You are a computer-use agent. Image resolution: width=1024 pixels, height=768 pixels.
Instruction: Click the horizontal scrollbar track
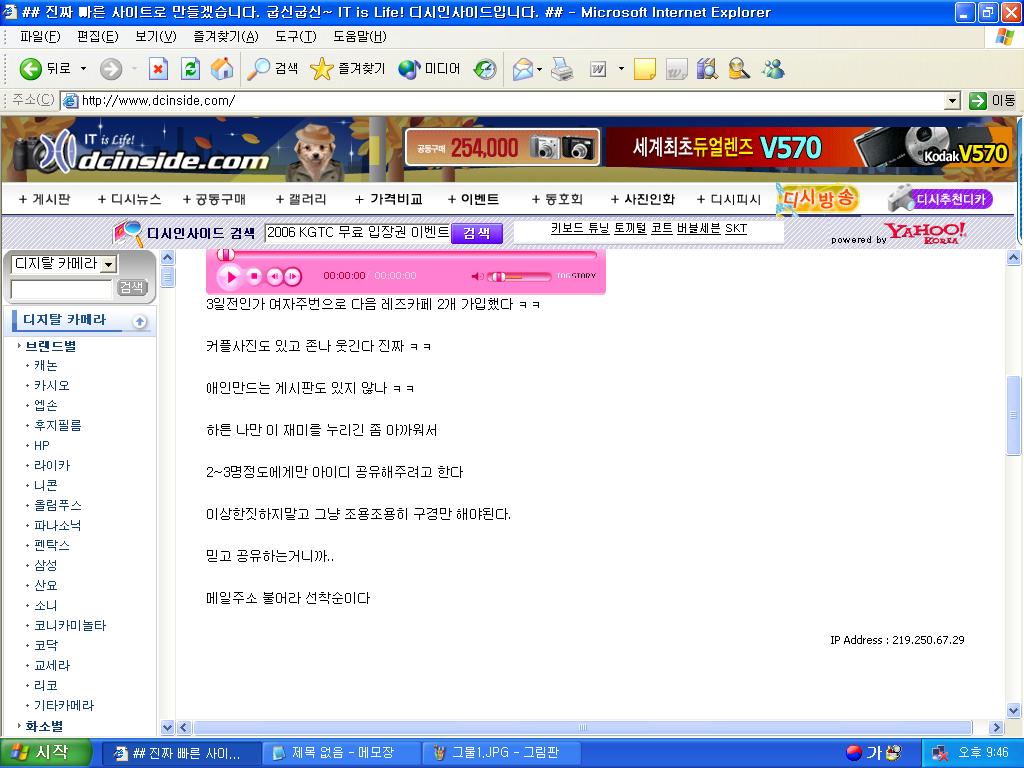[582, 728]
